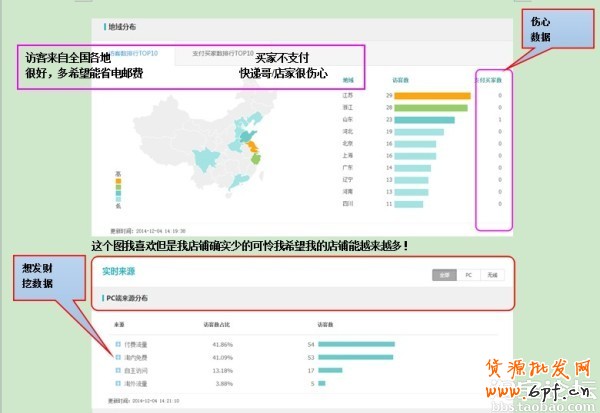This screenshot has width=600, height=413.
Task: Switch to 支付买家数排行TOP10 tab
Action: tap(216, 51)
